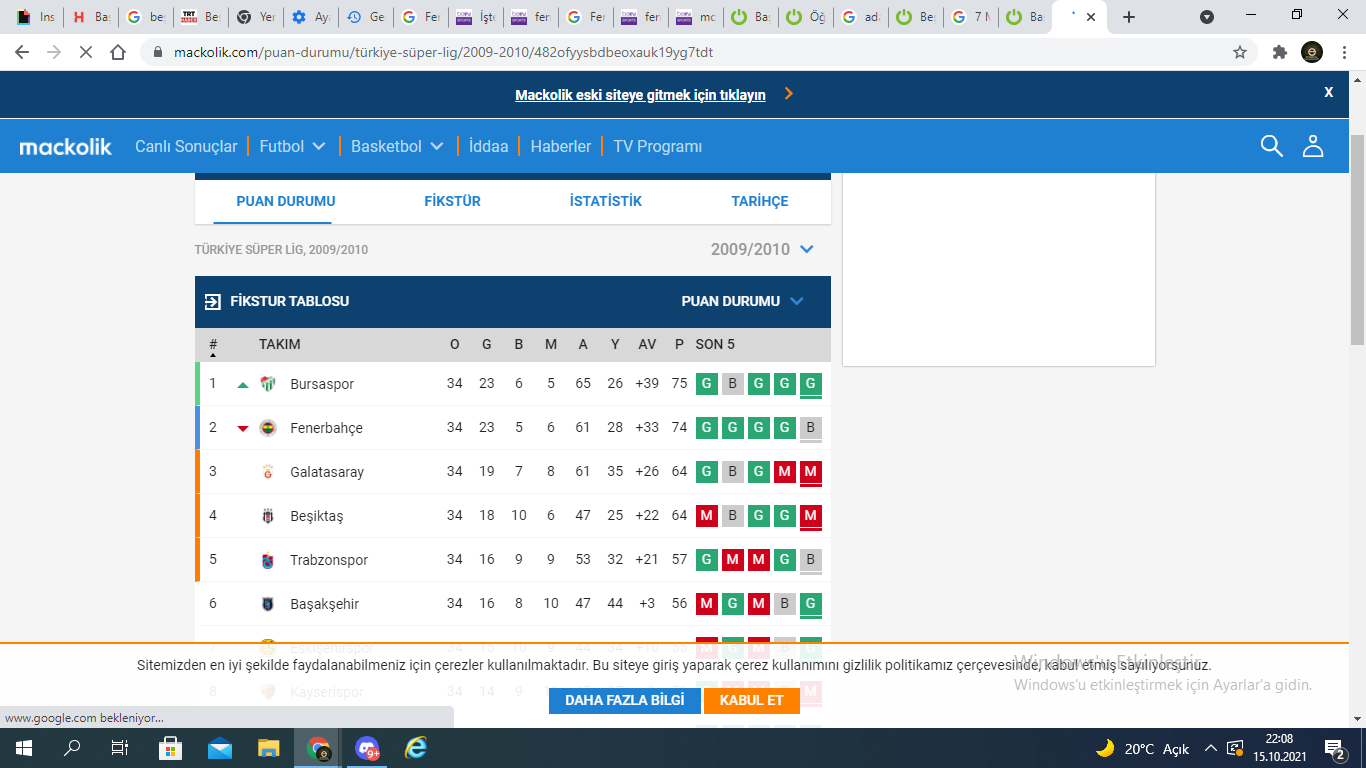Open the search magnifier on Mackolik header
The height and width of the screenshot is (768, 1366).
point(1271,146)
